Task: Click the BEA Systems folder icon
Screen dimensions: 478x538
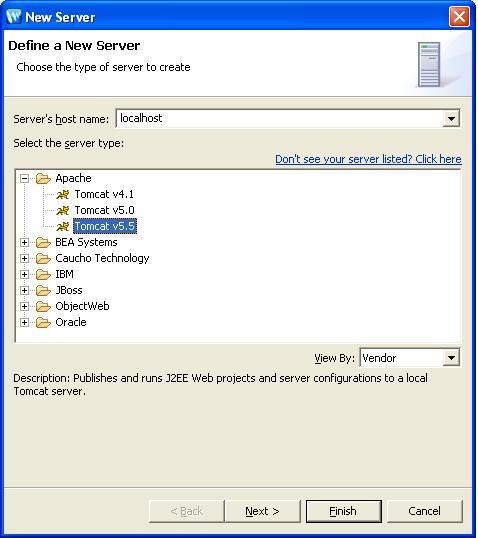Action: click(43, 243)
